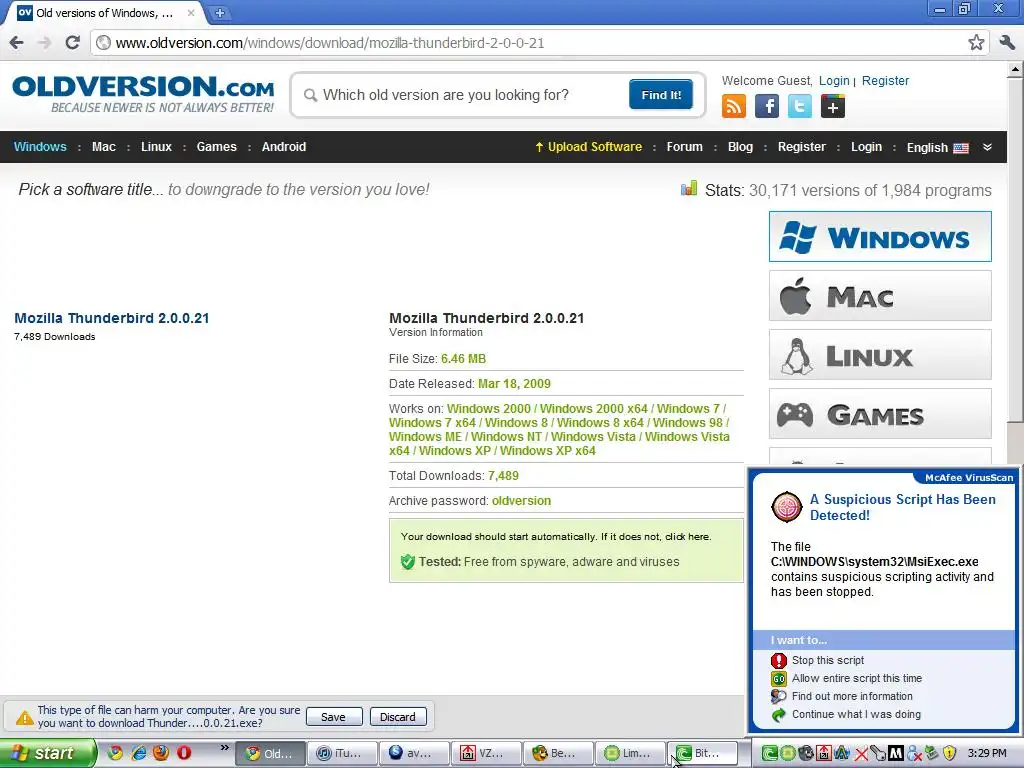Expand quick launch overflow chevron
Viewport: 1024px width, 768px height.
tap(225, 748)
